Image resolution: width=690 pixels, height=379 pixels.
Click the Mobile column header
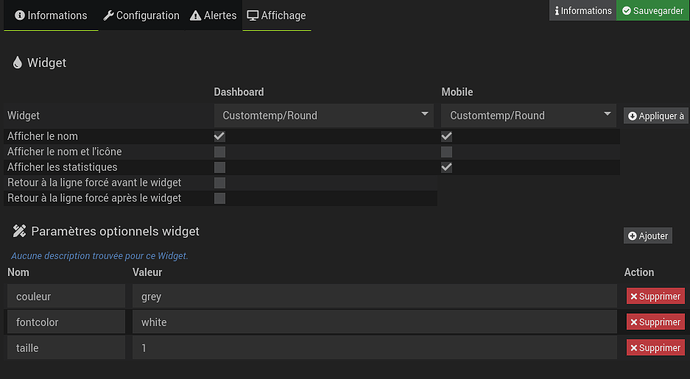coord(457,92)
